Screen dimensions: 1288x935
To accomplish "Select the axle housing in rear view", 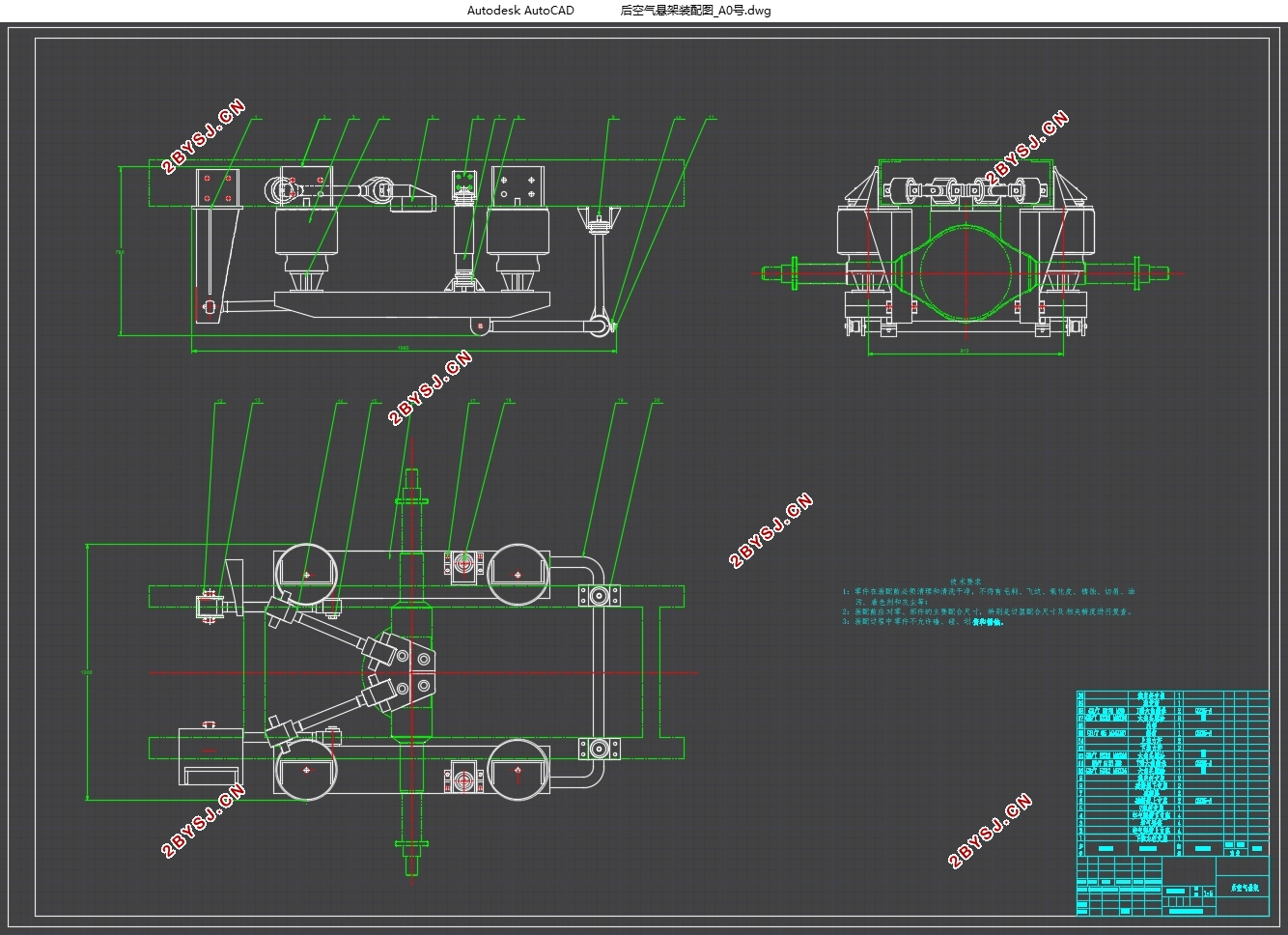I will click(x=966, y=273).
